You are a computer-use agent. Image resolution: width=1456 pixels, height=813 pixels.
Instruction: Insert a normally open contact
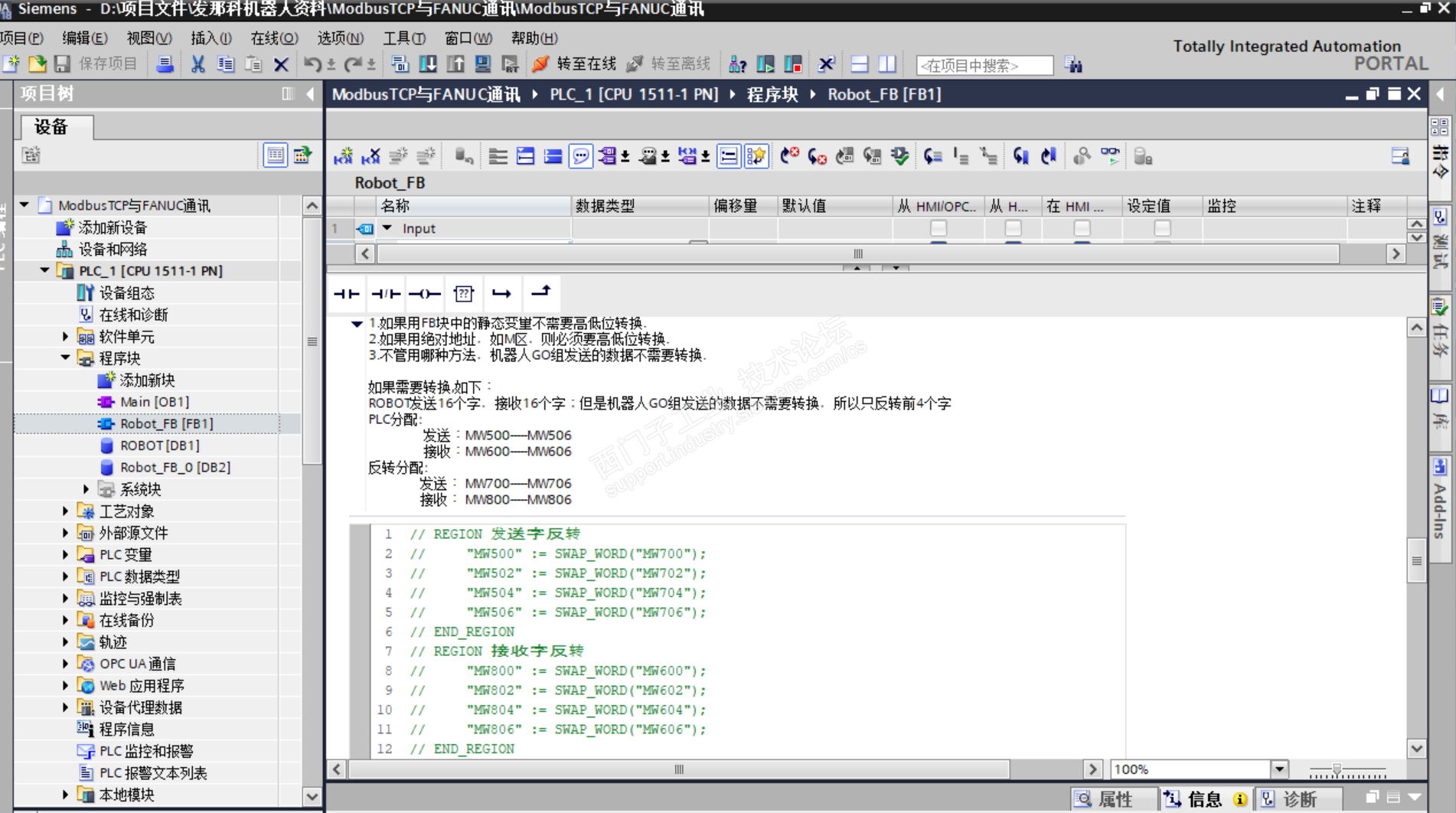[347, 293]
